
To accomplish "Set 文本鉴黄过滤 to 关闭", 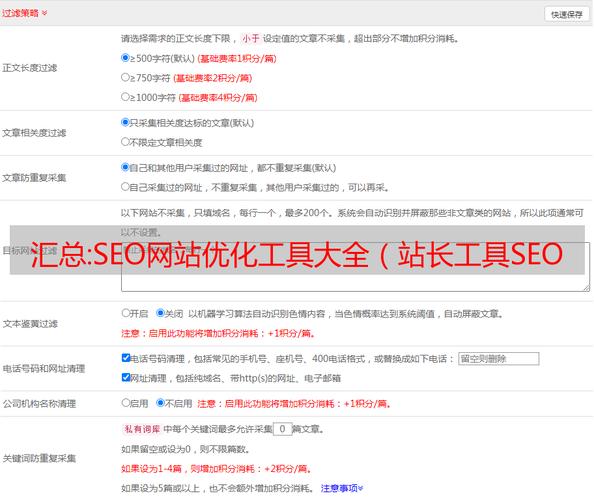I will (x=160, y=313).
